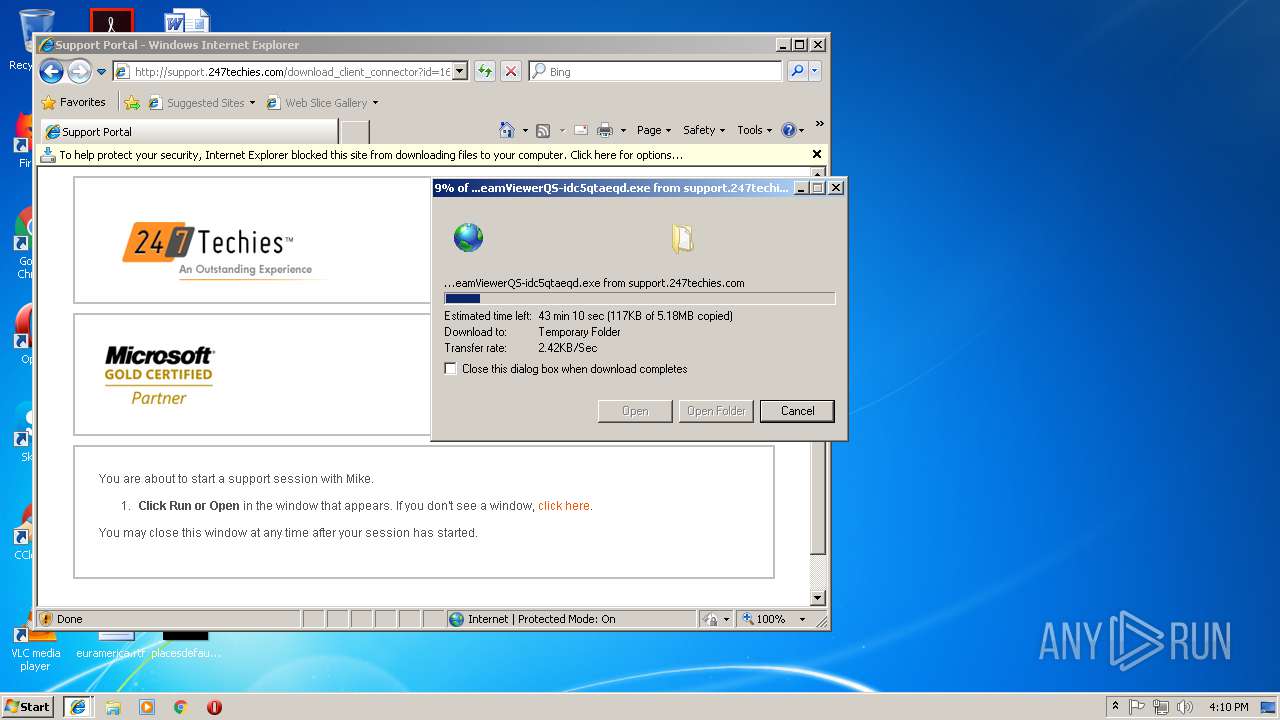This screenshot has height=720, width=1280.
Task: Click the globe icon in download dialog
Action: pyautogui.click(x=468, y=238)
